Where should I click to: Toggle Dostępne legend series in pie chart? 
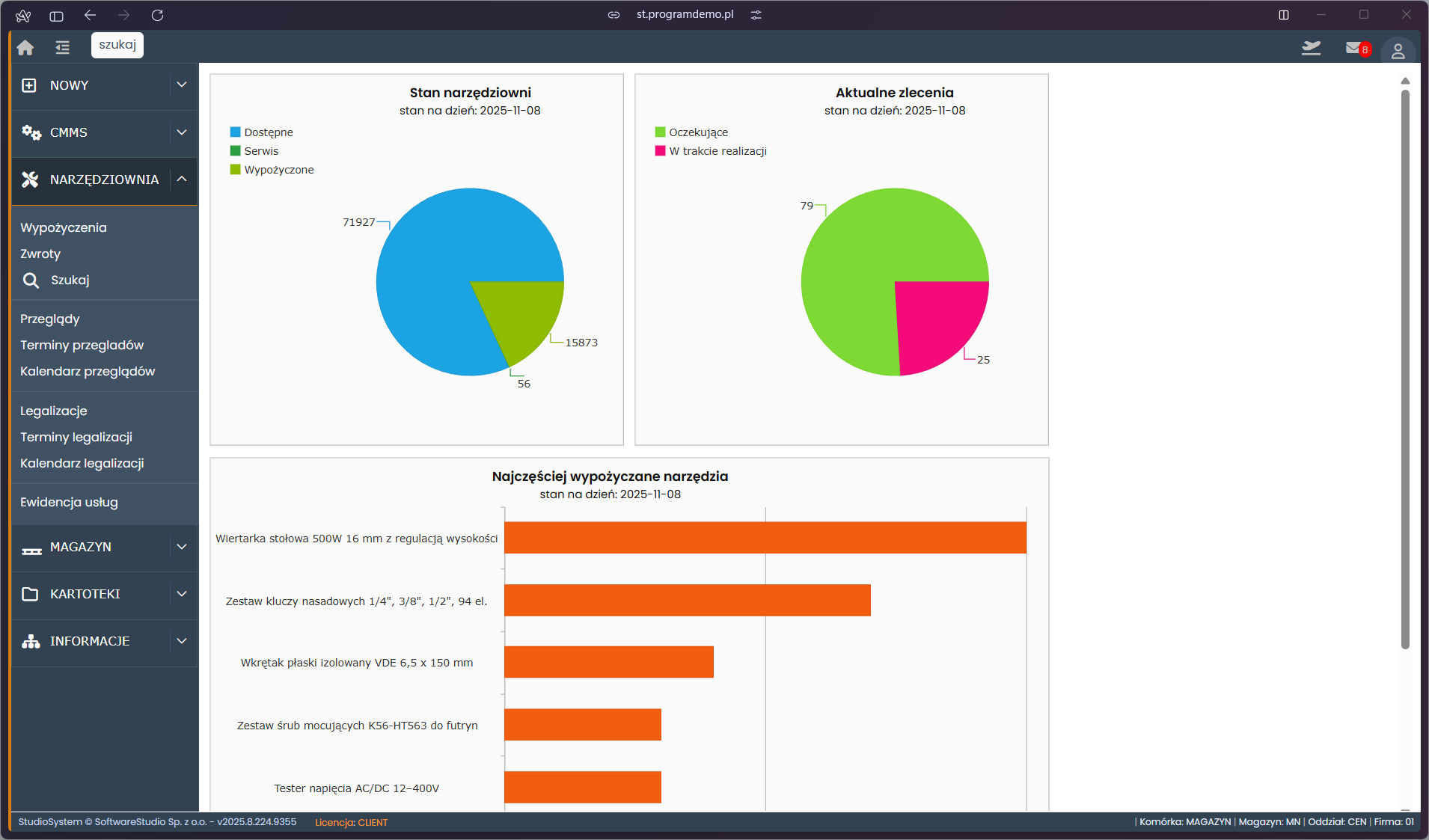coord(268,132)
